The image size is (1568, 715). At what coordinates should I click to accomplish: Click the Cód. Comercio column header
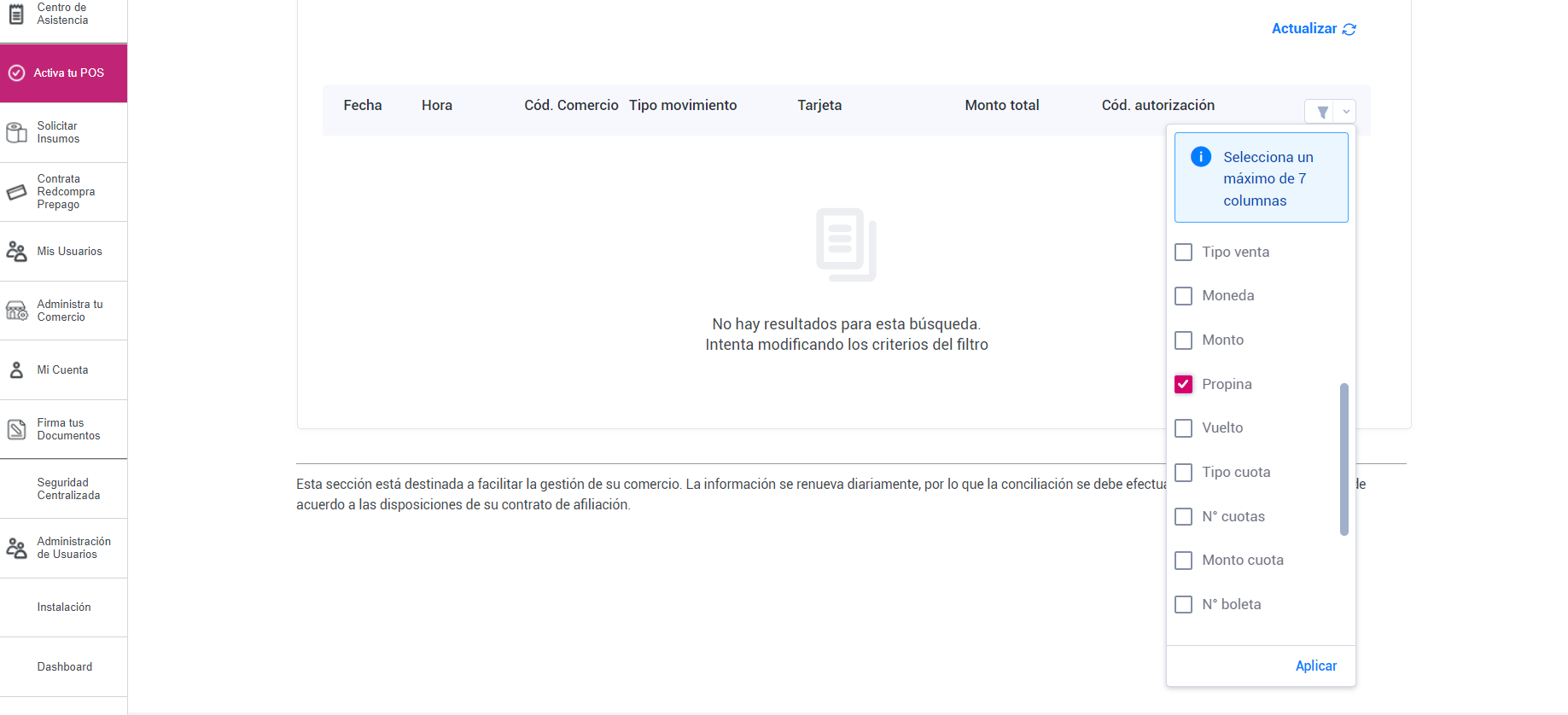pos(571,106)
